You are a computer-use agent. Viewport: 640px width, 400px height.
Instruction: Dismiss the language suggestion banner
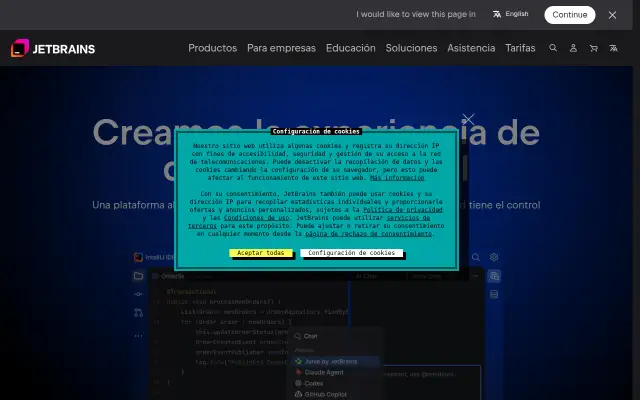pos(612,15)
